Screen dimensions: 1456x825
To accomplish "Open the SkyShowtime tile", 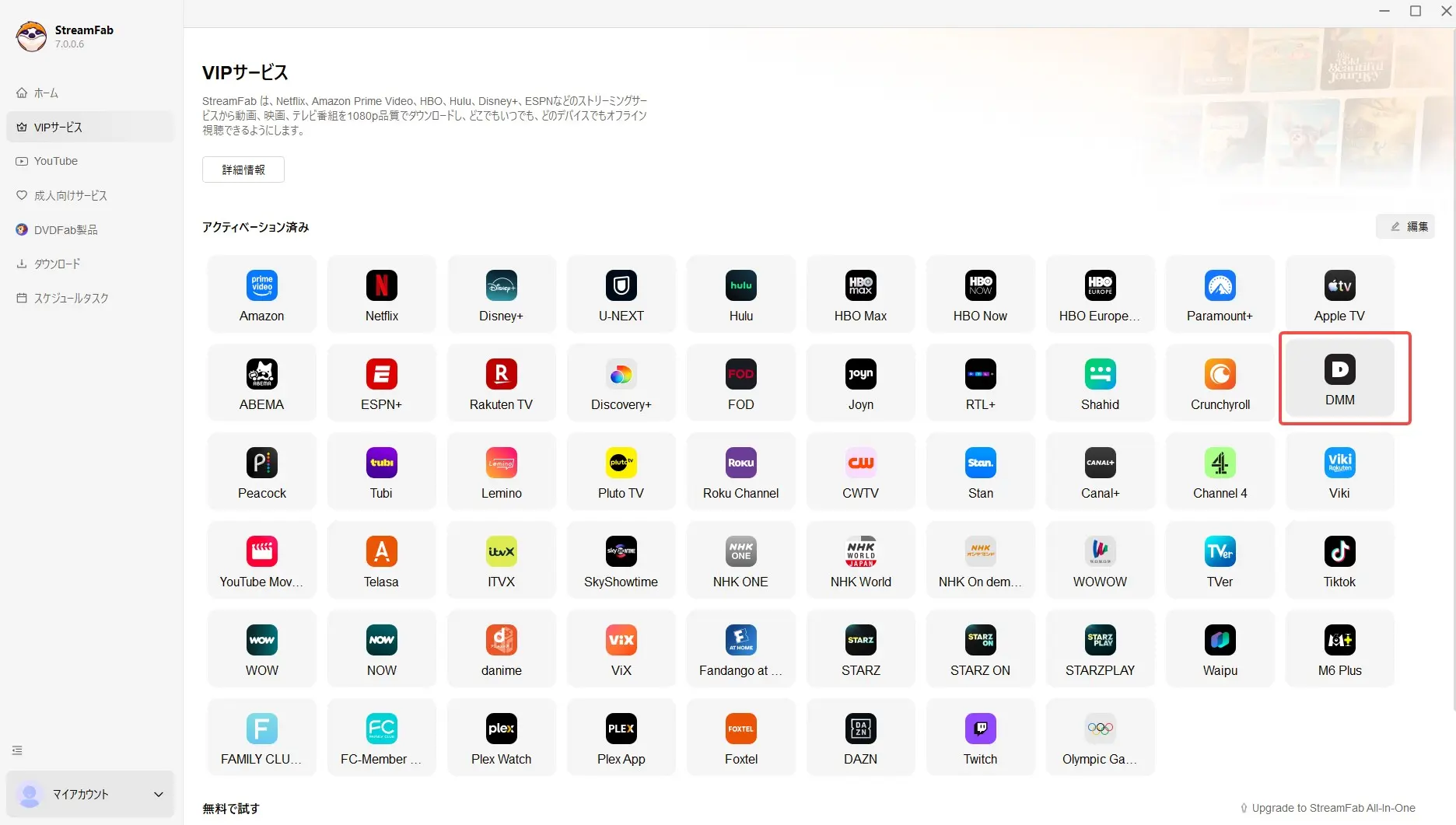I will pyautogui.click(x=621, y=560).
